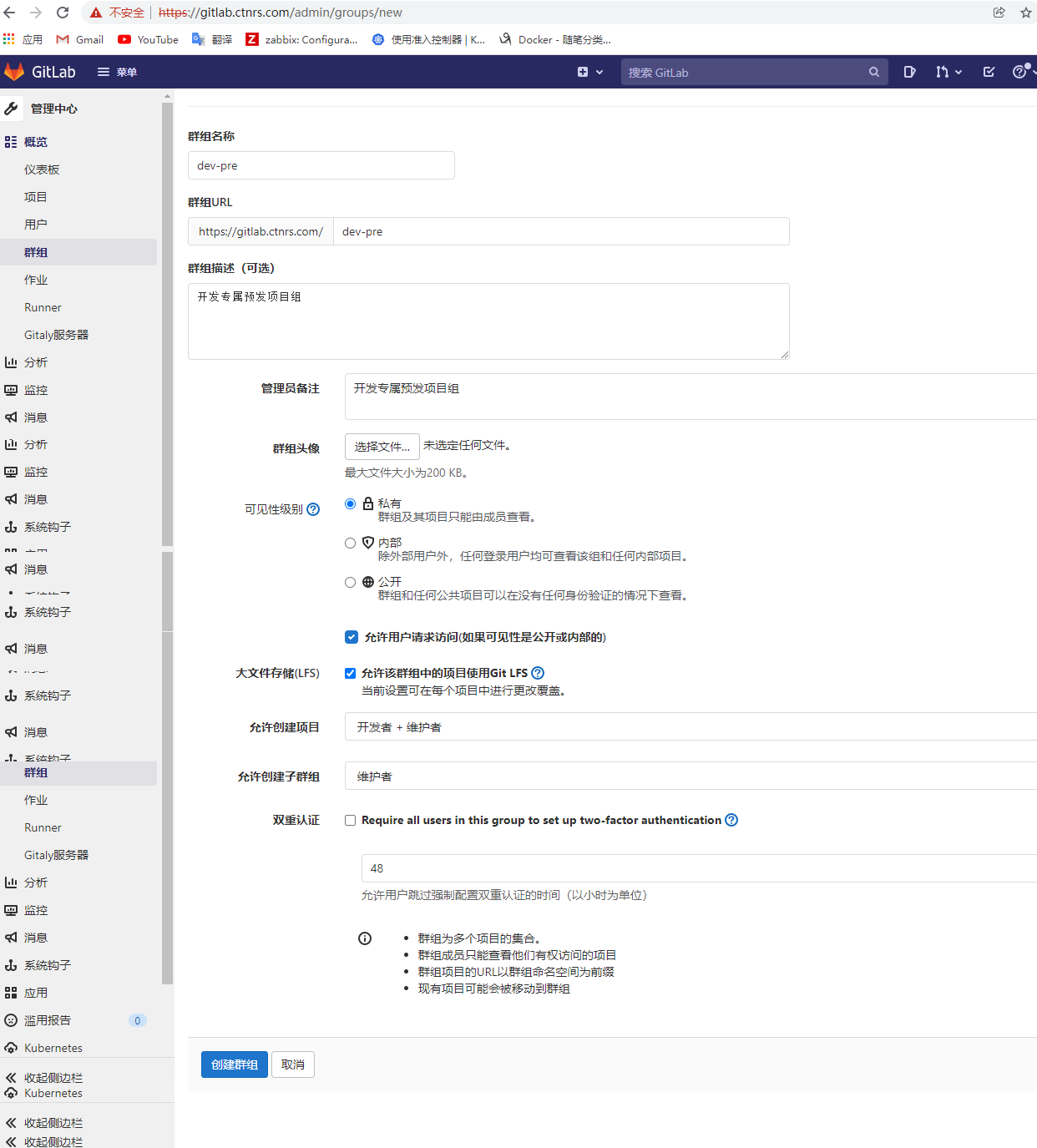Click the info circle icon beside group notes
Image resolution: width=1037 pixels, height=1148 pixels.
click(x=365, y=938)
